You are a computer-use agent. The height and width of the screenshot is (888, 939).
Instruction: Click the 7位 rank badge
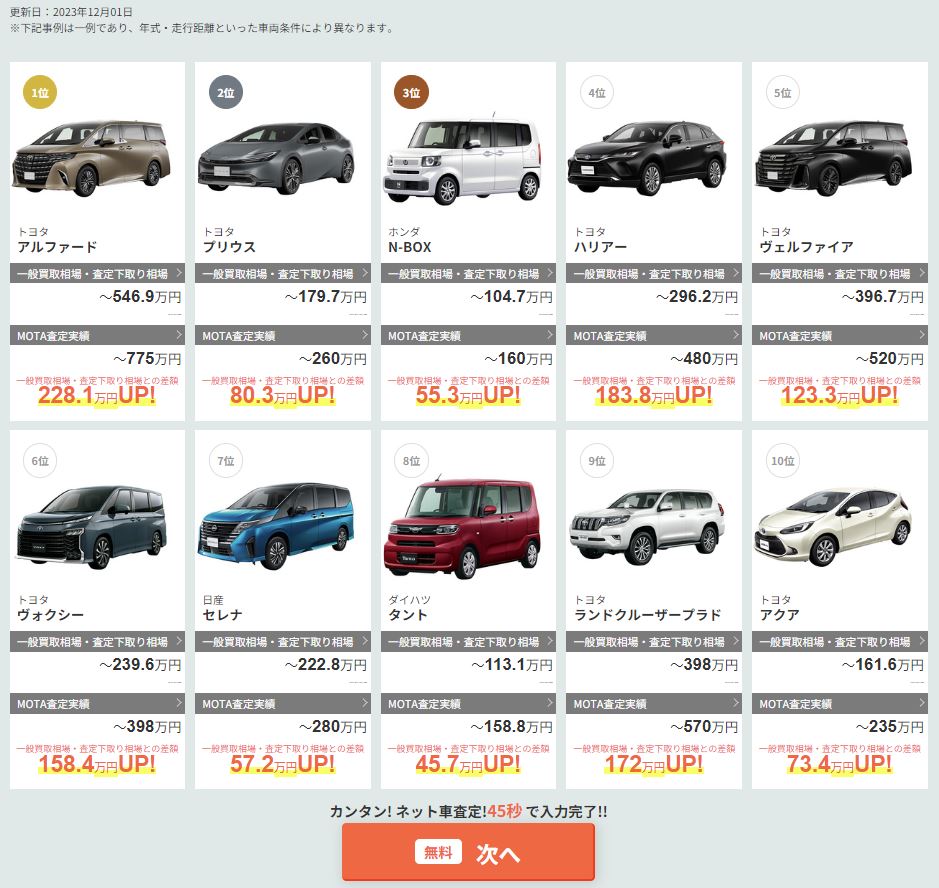226,460
